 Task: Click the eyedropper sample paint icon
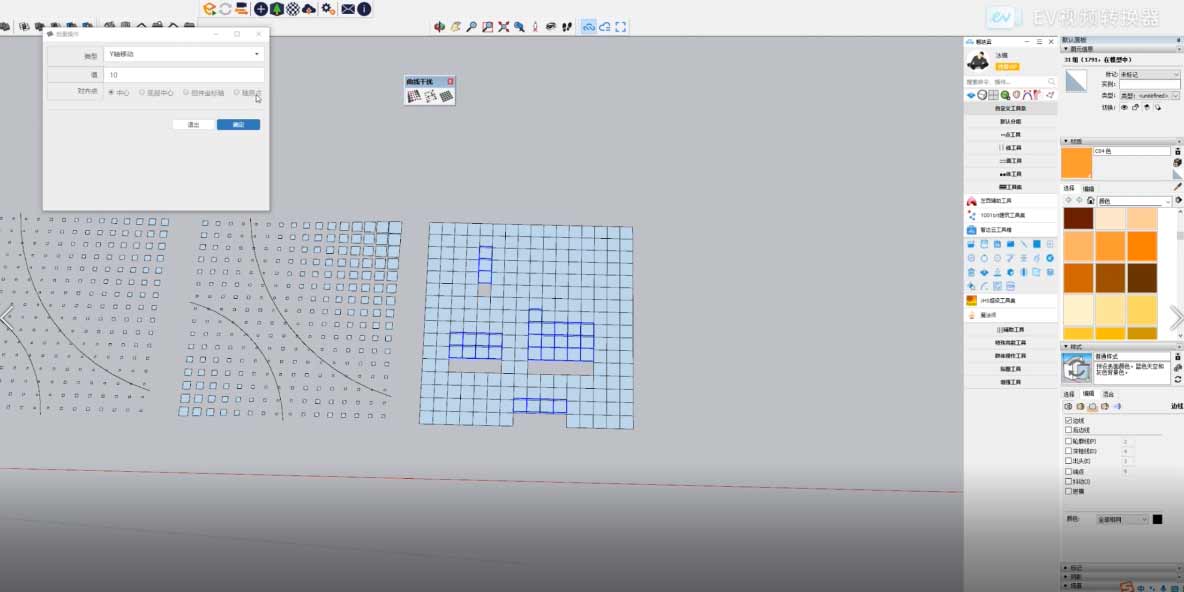[x=1177, y=186]
